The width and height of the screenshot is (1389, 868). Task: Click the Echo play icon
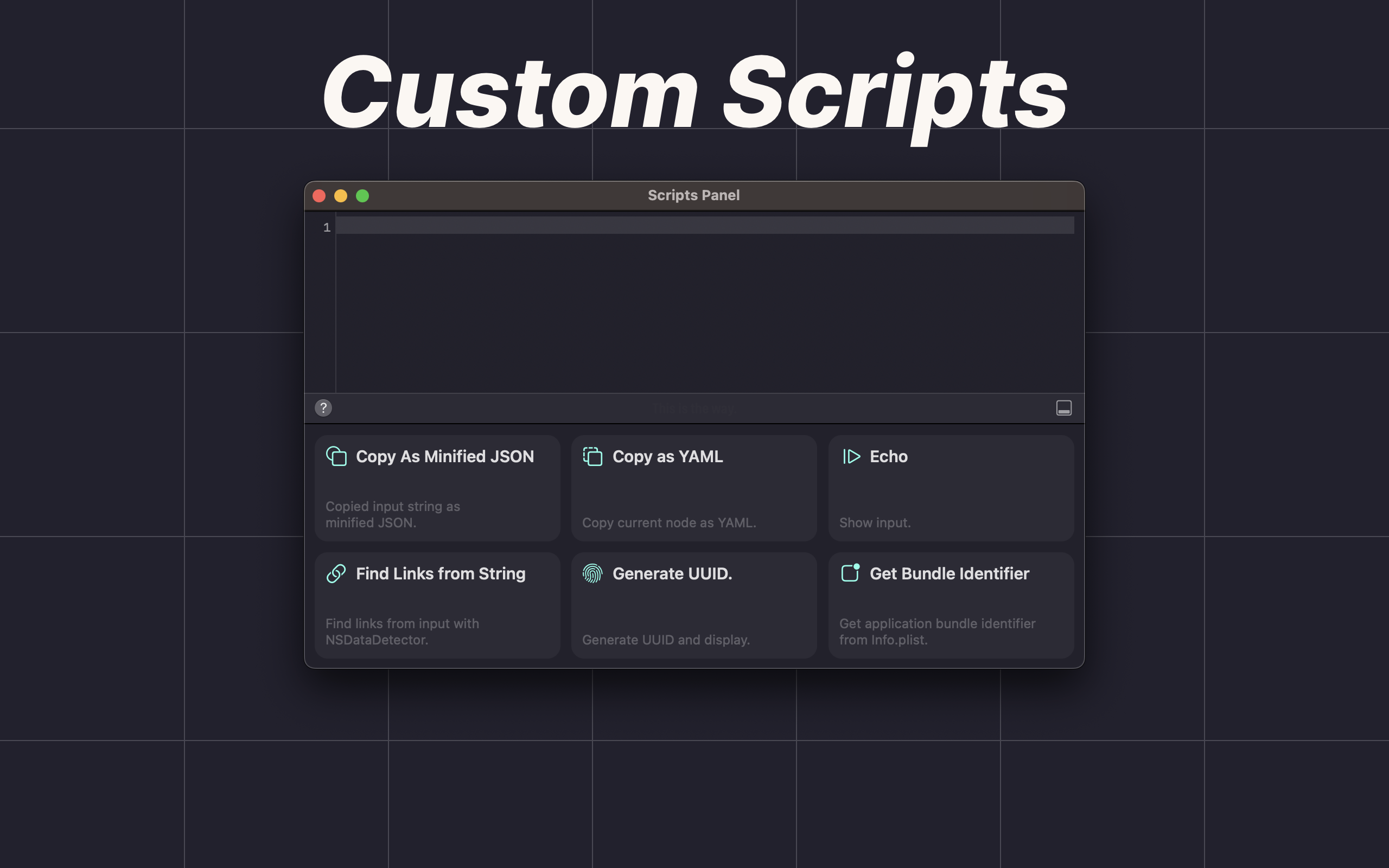point(851,456)
